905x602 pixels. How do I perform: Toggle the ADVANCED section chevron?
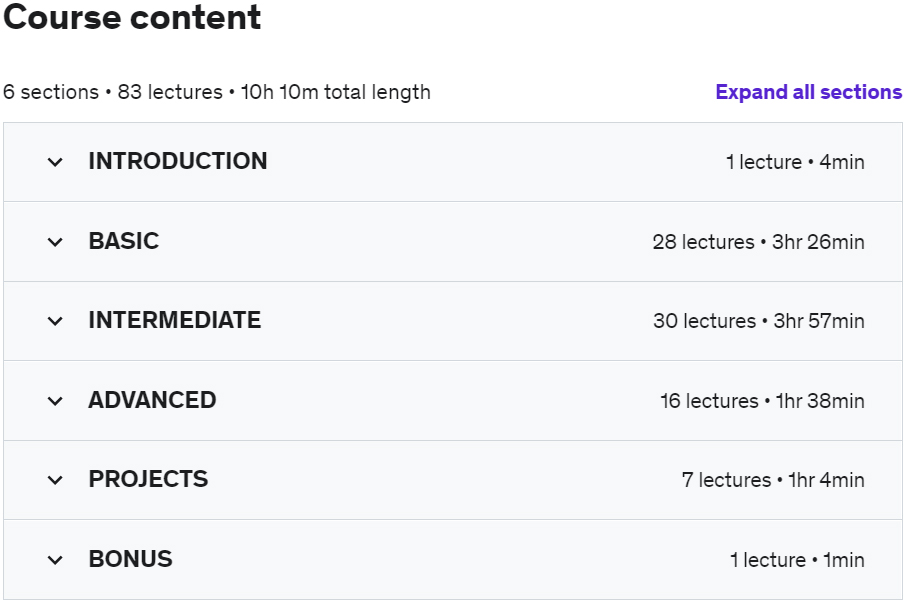pos(55,401)
